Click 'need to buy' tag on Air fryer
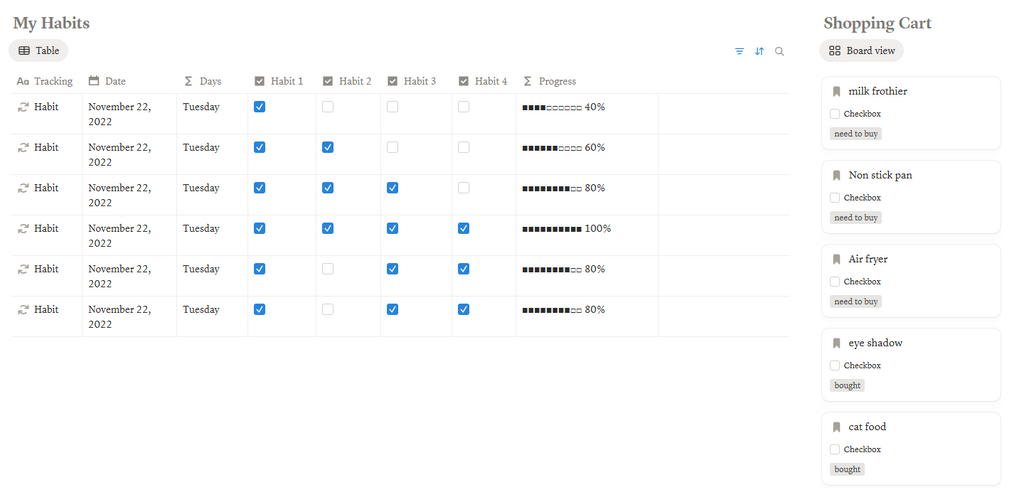 [x=856, y=302]
